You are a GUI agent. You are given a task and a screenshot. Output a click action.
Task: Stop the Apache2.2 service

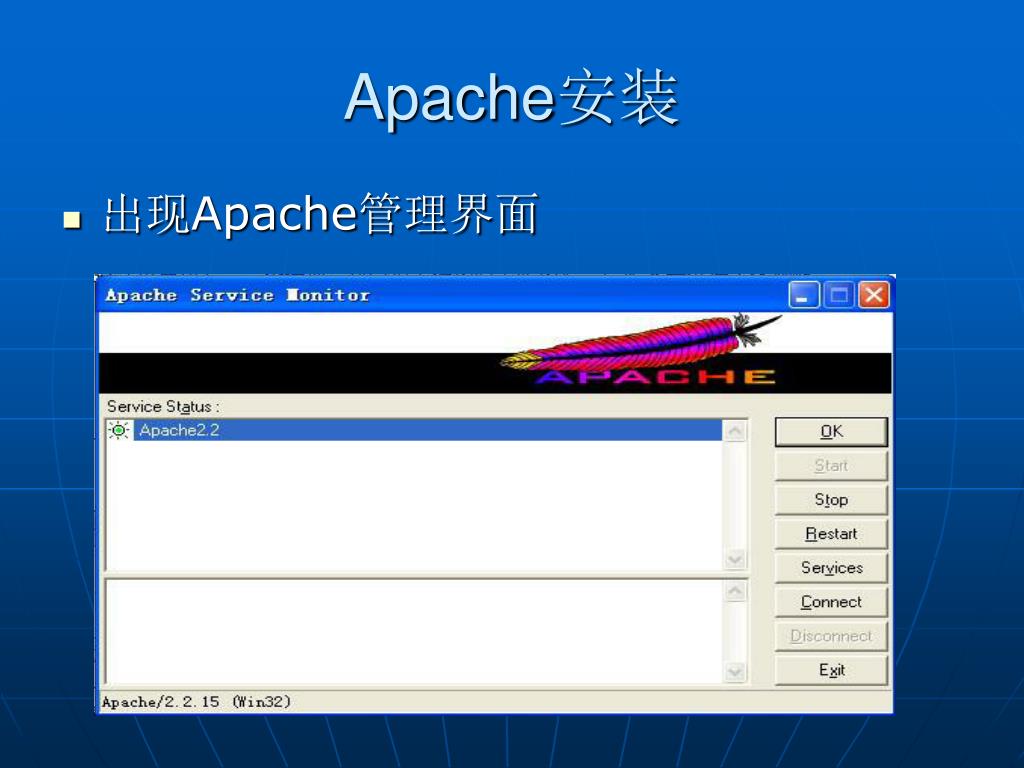(x=831, y=500)
